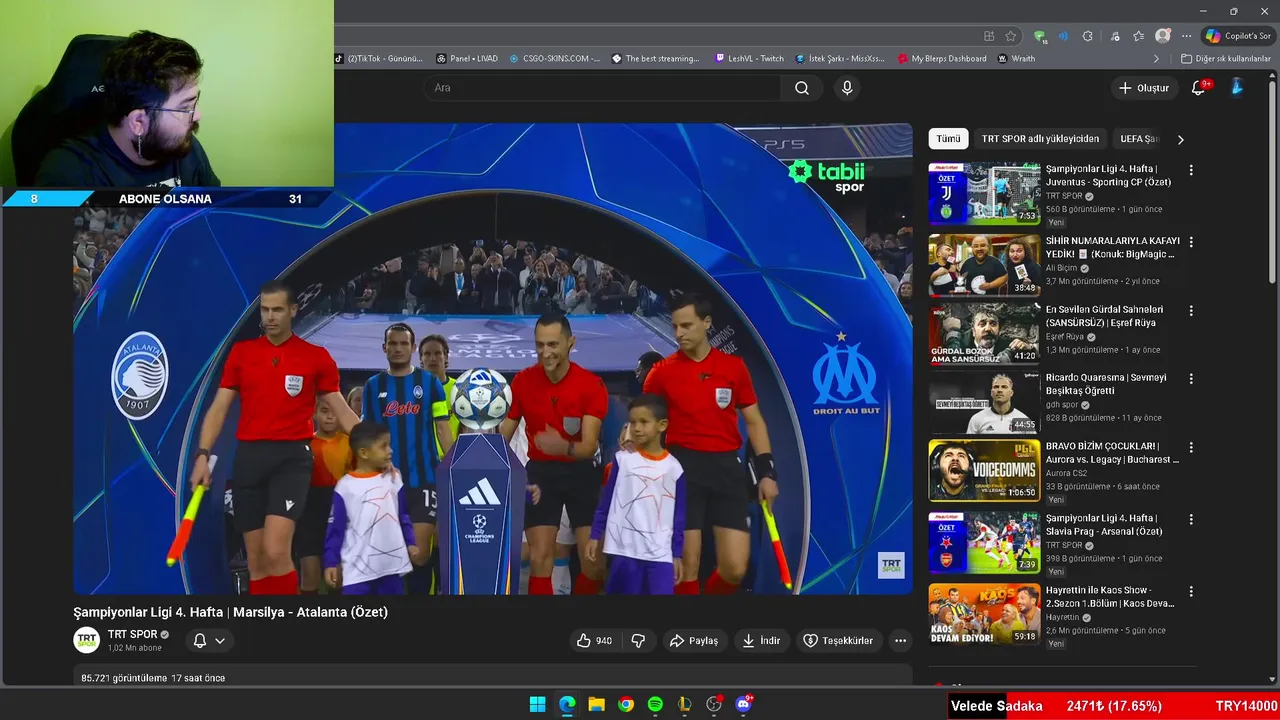
Task: Open TRT SPOR channel name link
Action: point(132,634)
